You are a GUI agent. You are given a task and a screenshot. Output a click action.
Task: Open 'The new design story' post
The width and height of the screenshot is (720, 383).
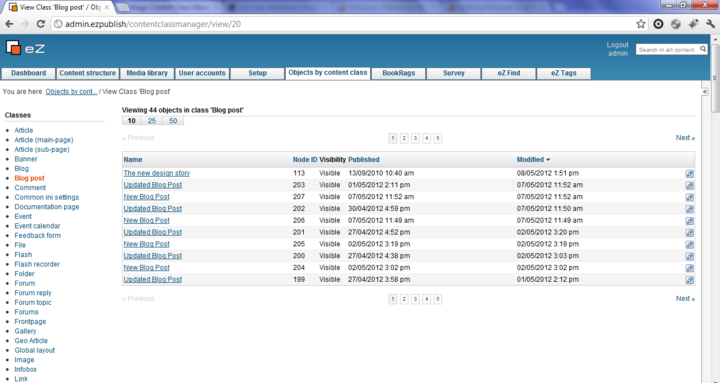[x=157, y=173]
